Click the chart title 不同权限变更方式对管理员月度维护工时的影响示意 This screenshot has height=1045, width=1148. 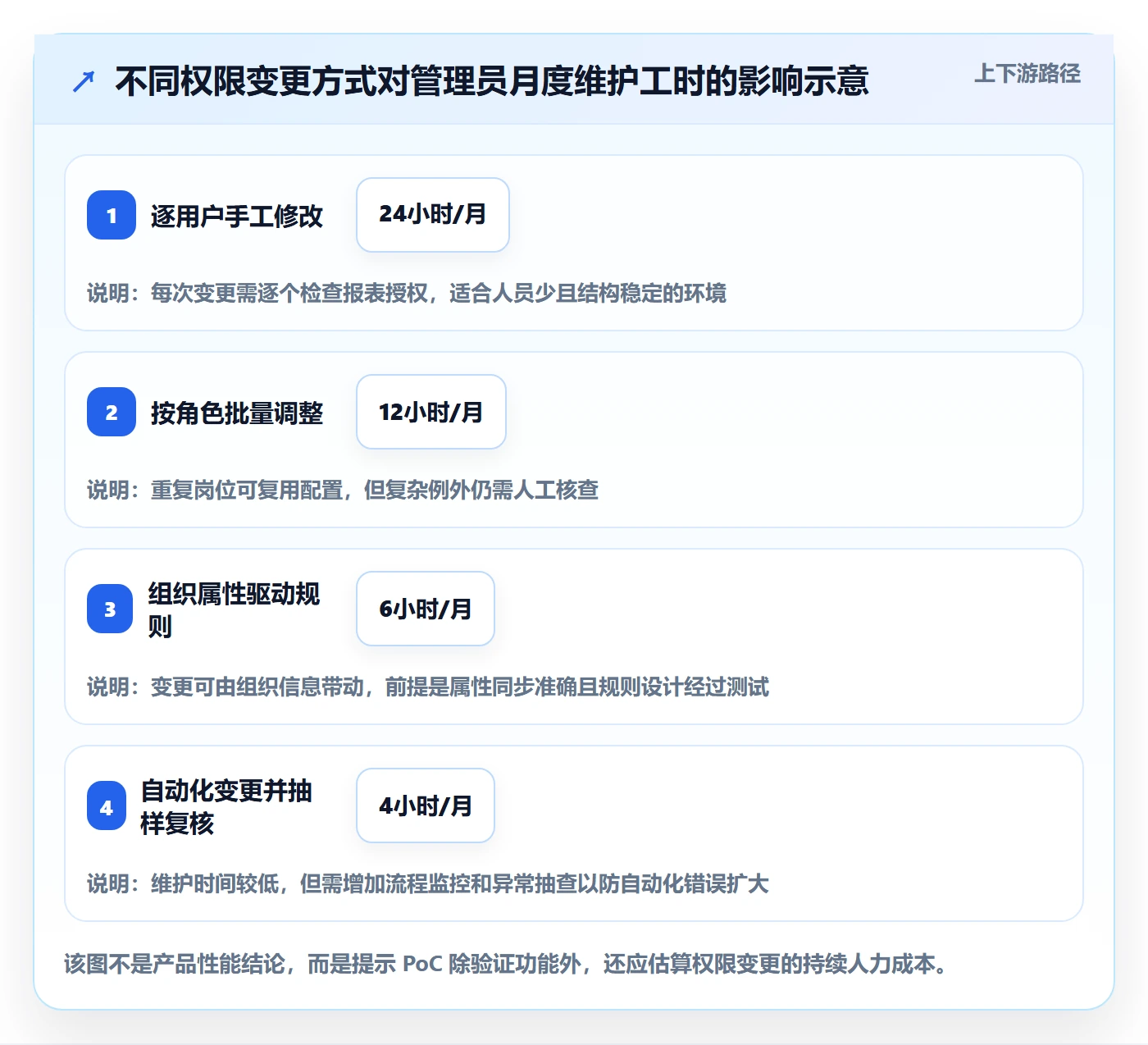[x=491, y=81]
